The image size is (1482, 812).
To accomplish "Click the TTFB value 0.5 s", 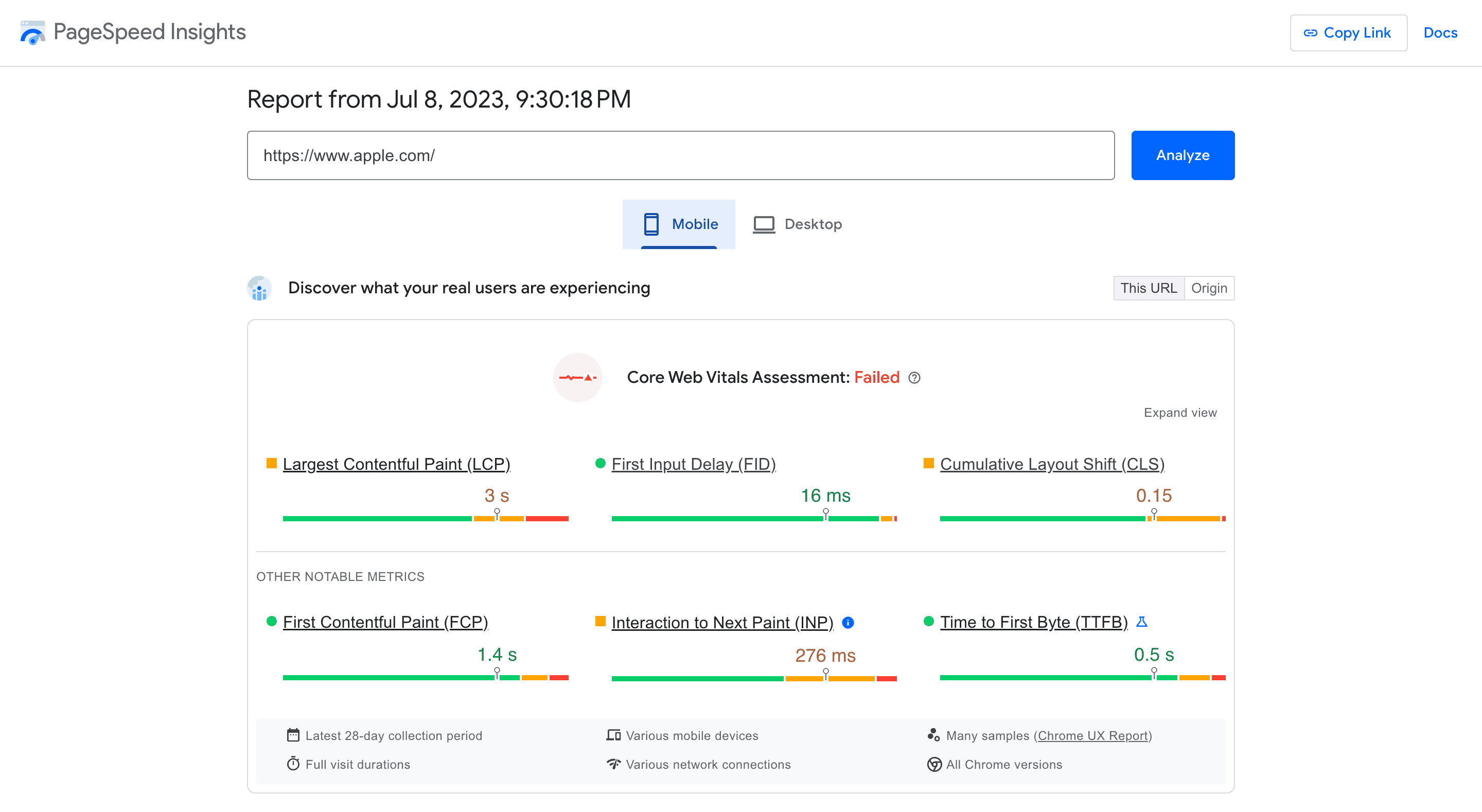I will coord(1154,655).
